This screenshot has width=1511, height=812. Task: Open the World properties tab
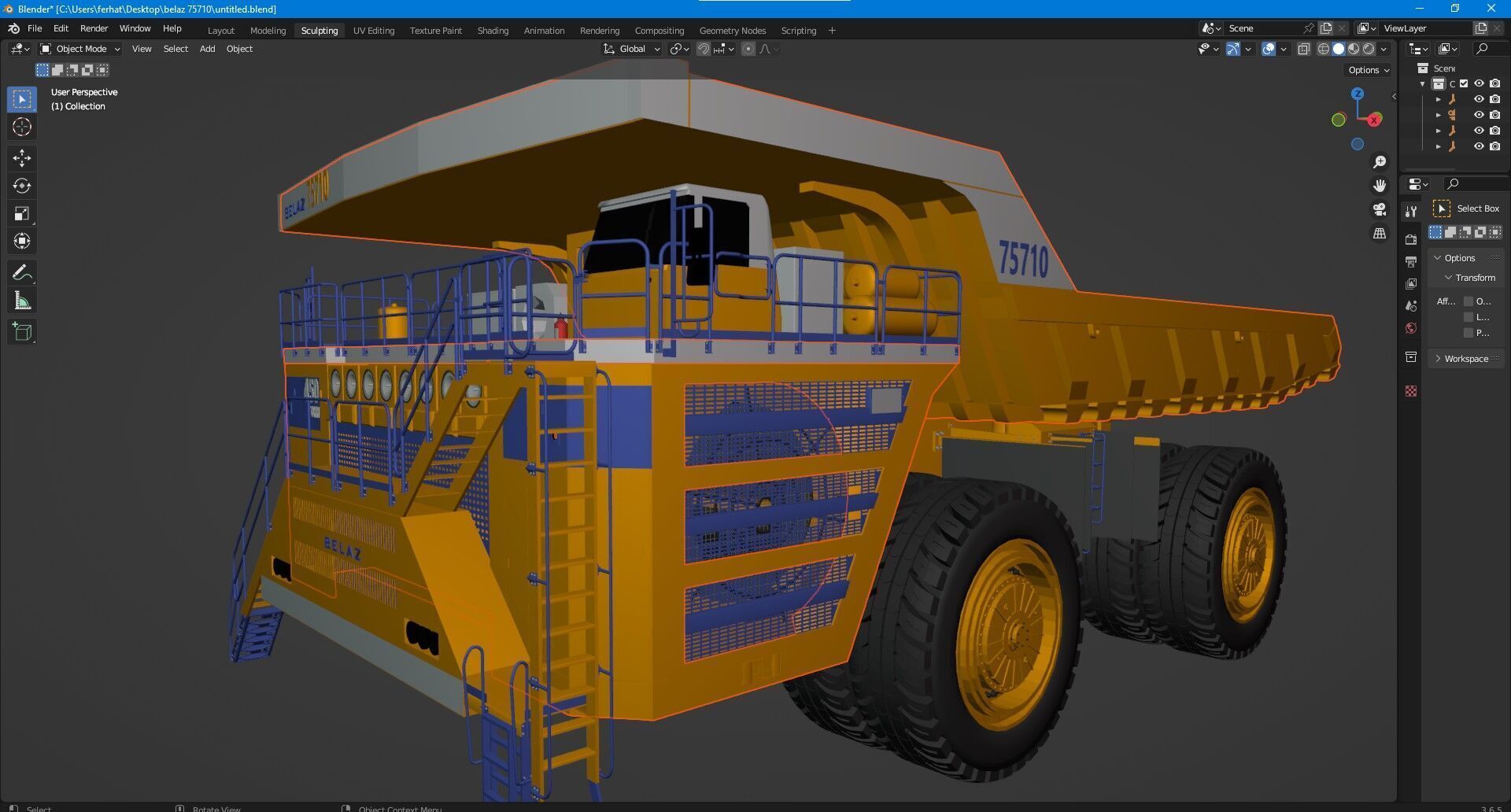1411,328
